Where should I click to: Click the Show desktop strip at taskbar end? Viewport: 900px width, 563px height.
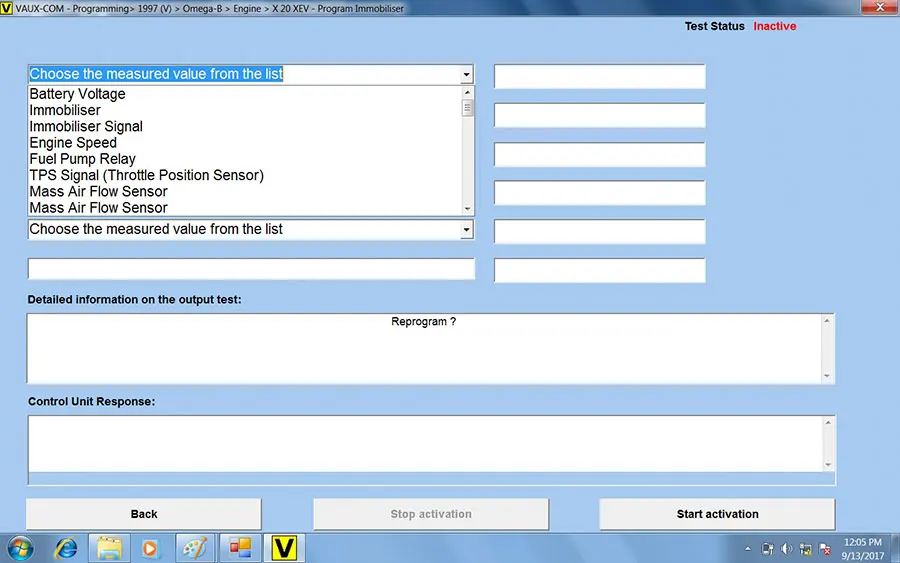(895, 549)
